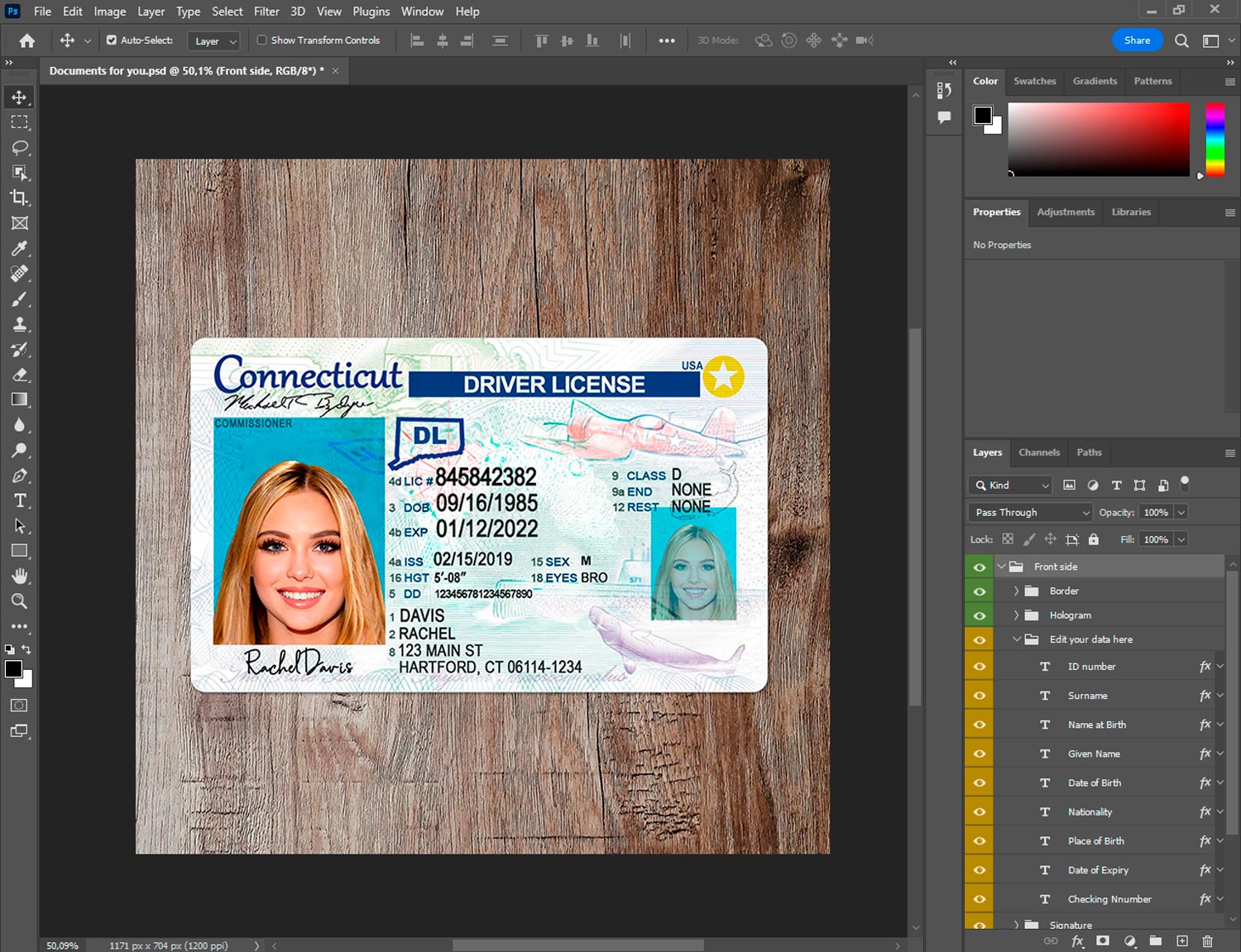Select the Crop tool
This screenshot has width=1241, height=952.
[20, 198]
